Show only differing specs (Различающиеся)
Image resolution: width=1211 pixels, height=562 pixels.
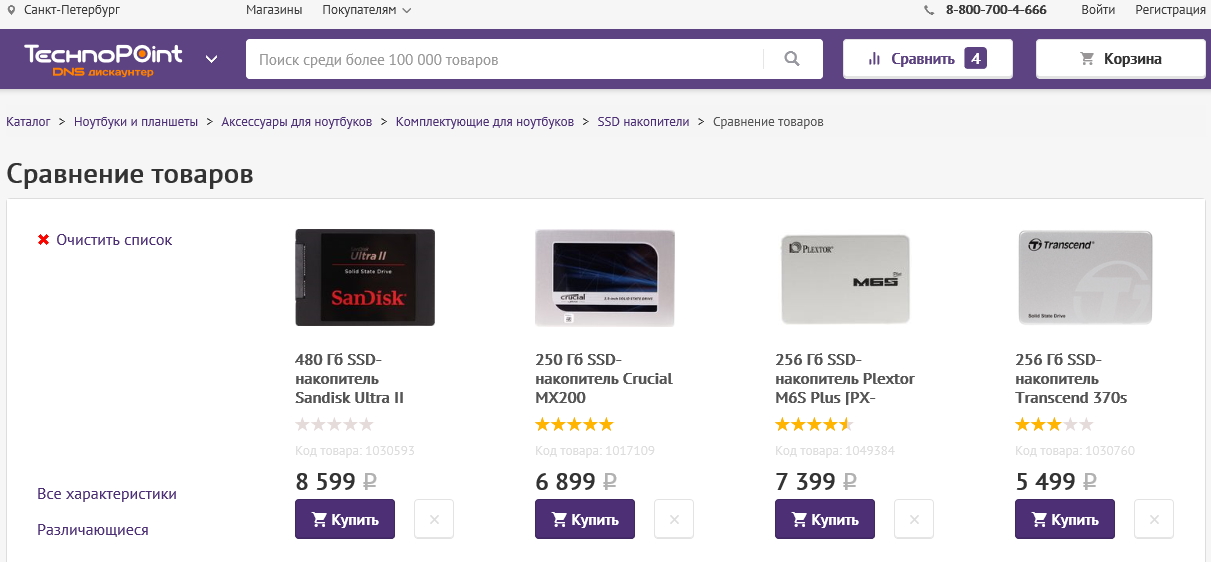tap(93, 530)
